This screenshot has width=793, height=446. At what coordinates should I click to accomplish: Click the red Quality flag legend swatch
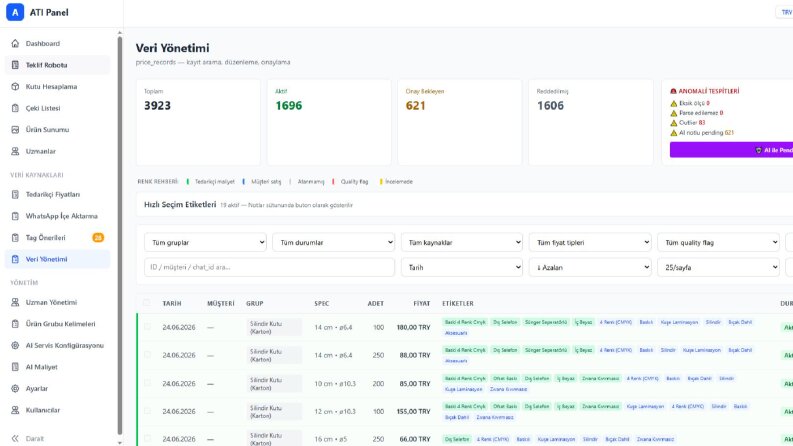(x=333, y=182)
